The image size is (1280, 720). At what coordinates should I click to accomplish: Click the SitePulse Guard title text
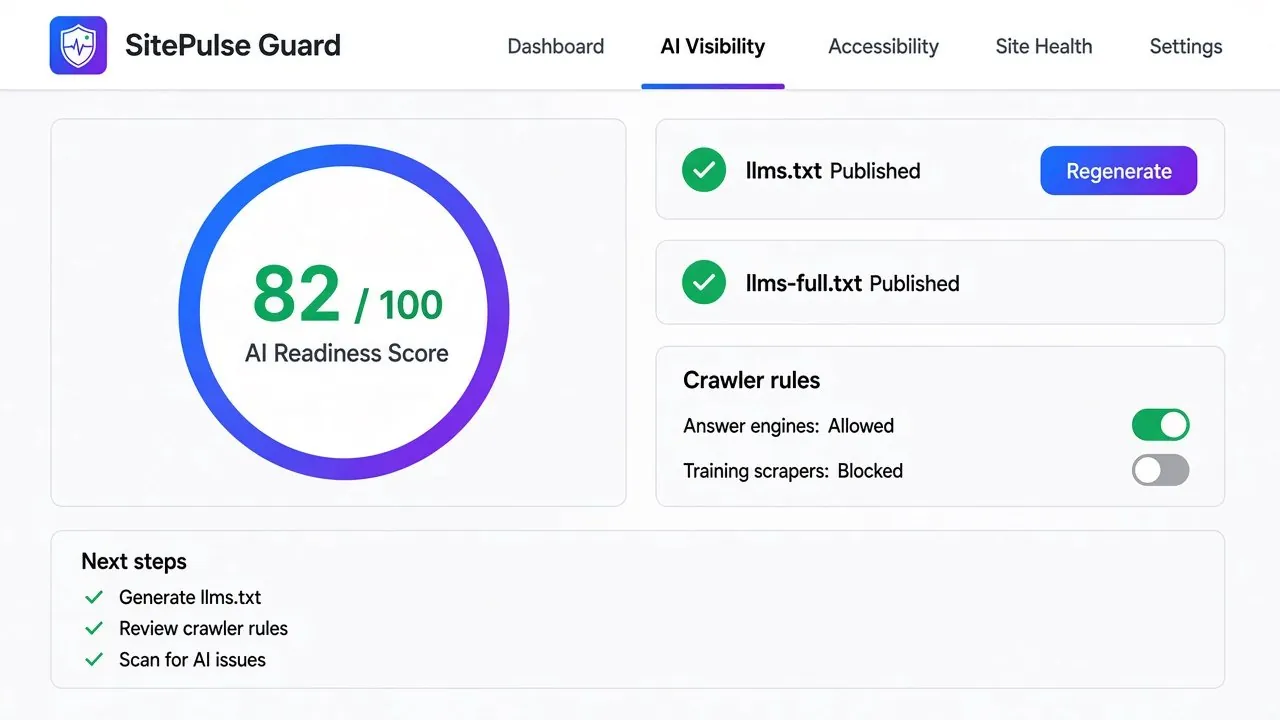coord(233,45)
